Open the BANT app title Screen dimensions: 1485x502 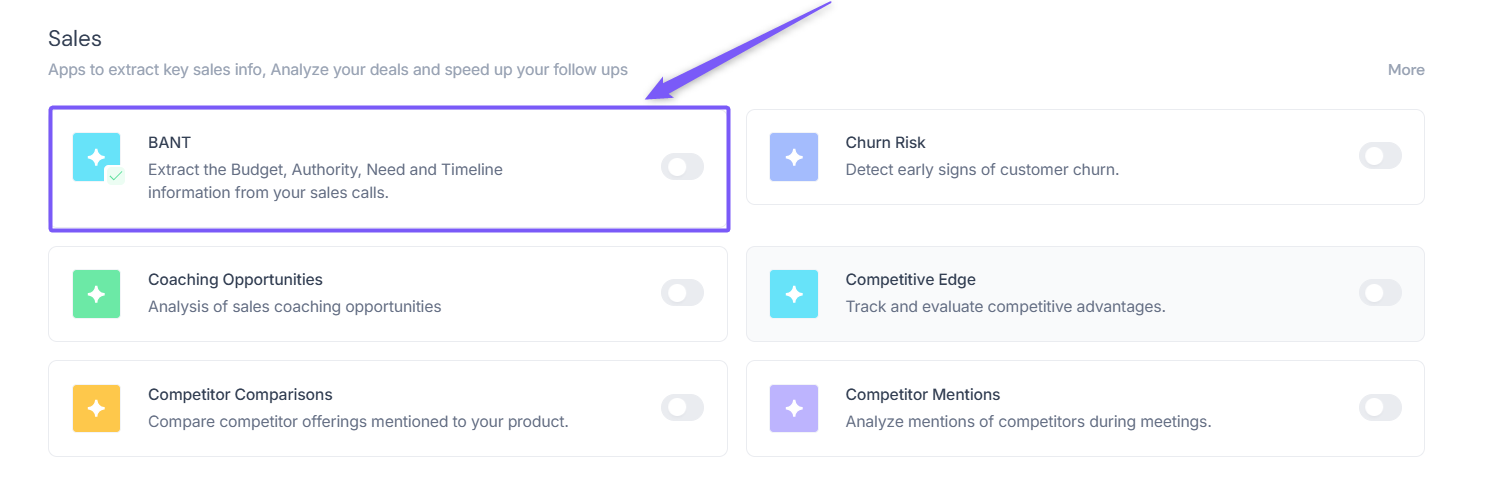click(169, 143)
